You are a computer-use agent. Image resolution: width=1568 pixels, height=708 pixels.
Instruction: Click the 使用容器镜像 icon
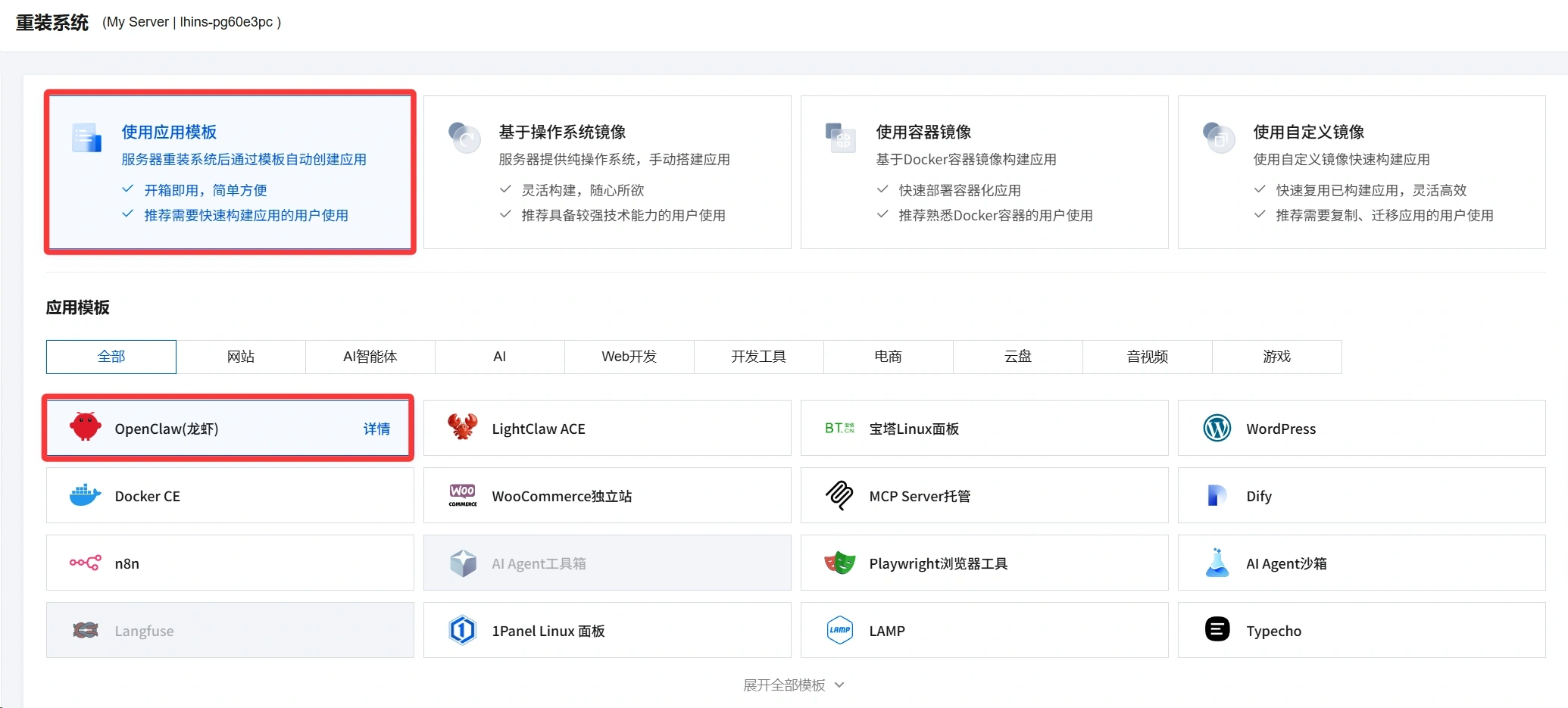(841, 138)
